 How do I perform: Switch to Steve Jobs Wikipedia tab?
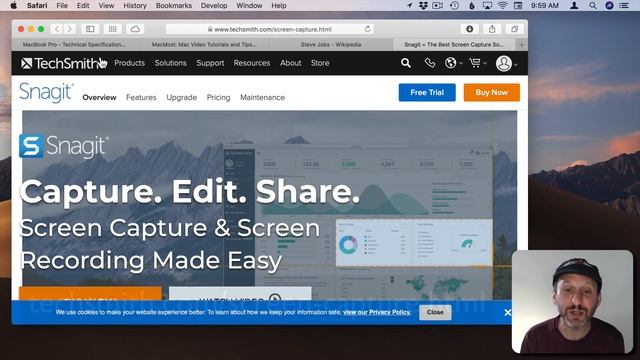[x=331, y=44]
